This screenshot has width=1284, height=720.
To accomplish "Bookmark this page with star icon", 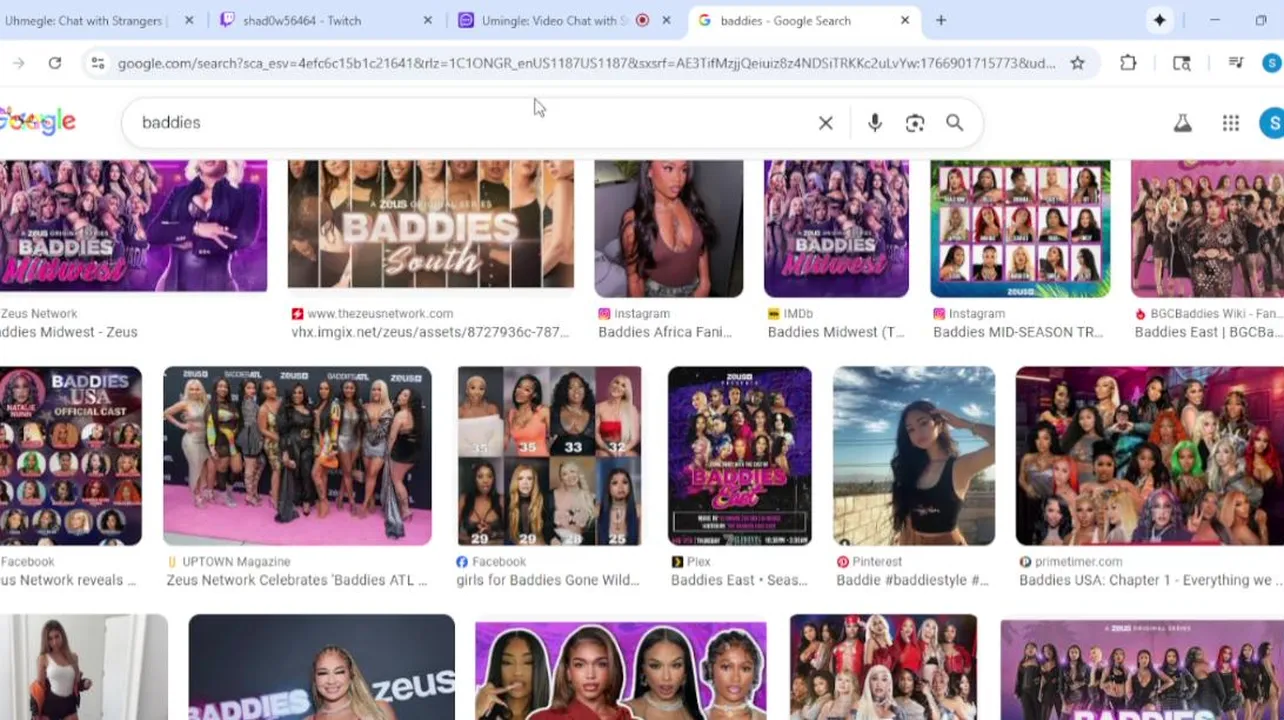I will pos(1077,63).
